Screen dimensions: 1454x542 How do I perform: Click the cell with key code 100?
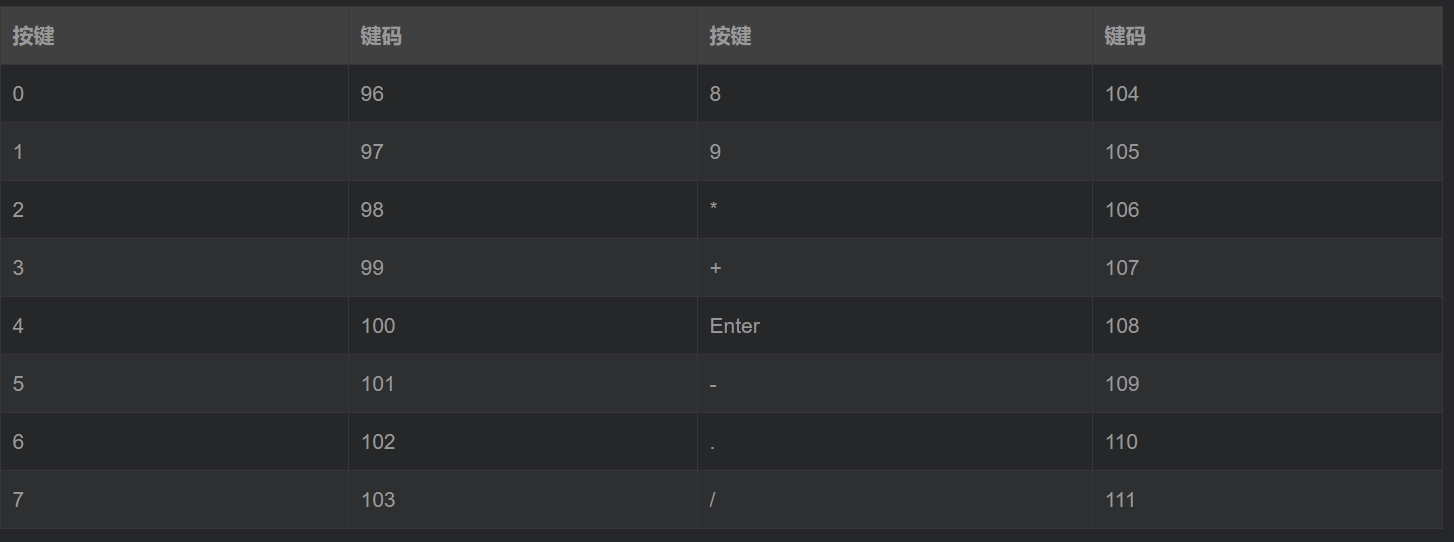[523, 326]
